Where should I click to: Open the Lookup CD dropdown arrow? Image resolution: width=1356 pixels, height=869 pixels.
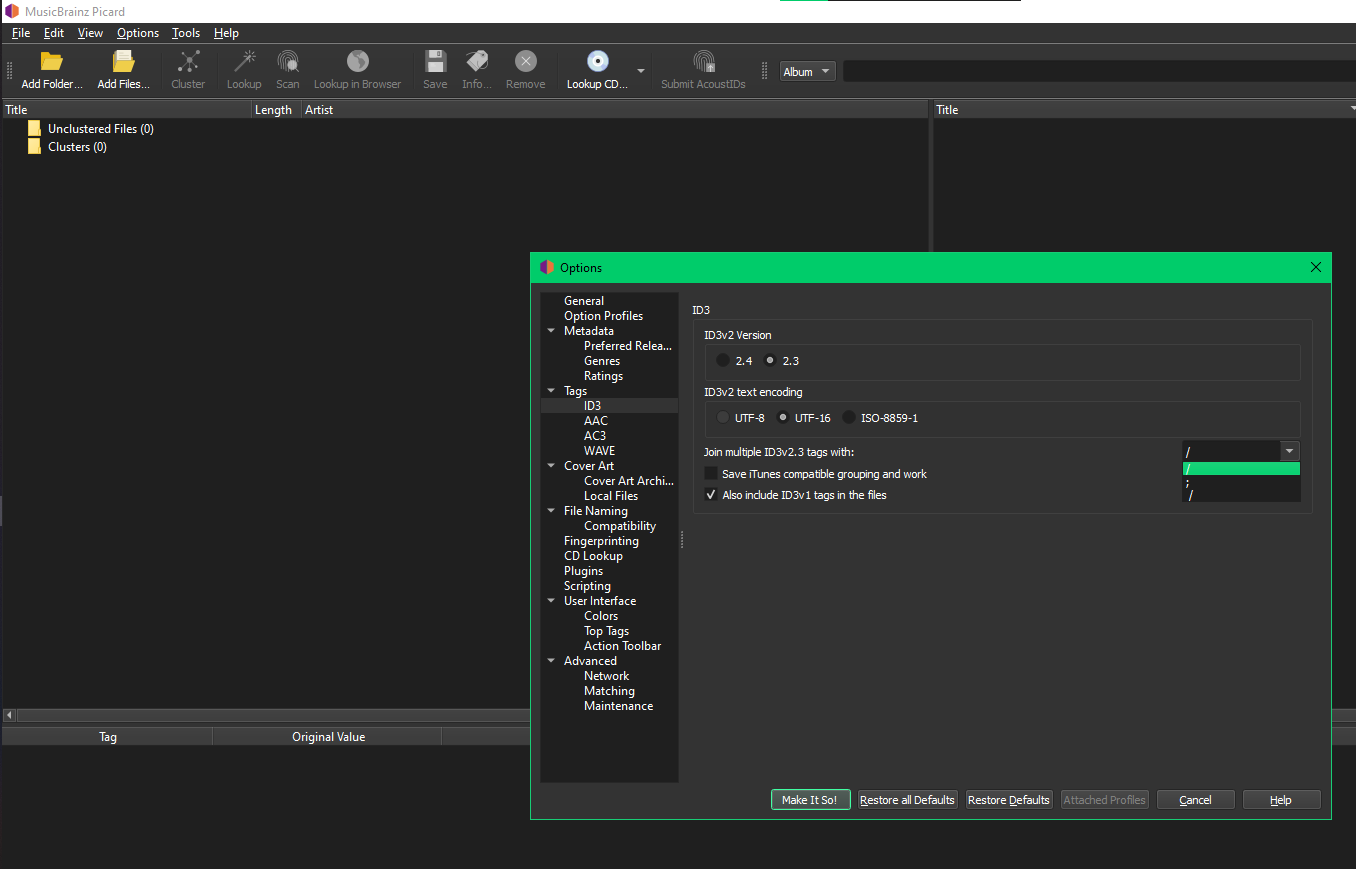(641, 71)
